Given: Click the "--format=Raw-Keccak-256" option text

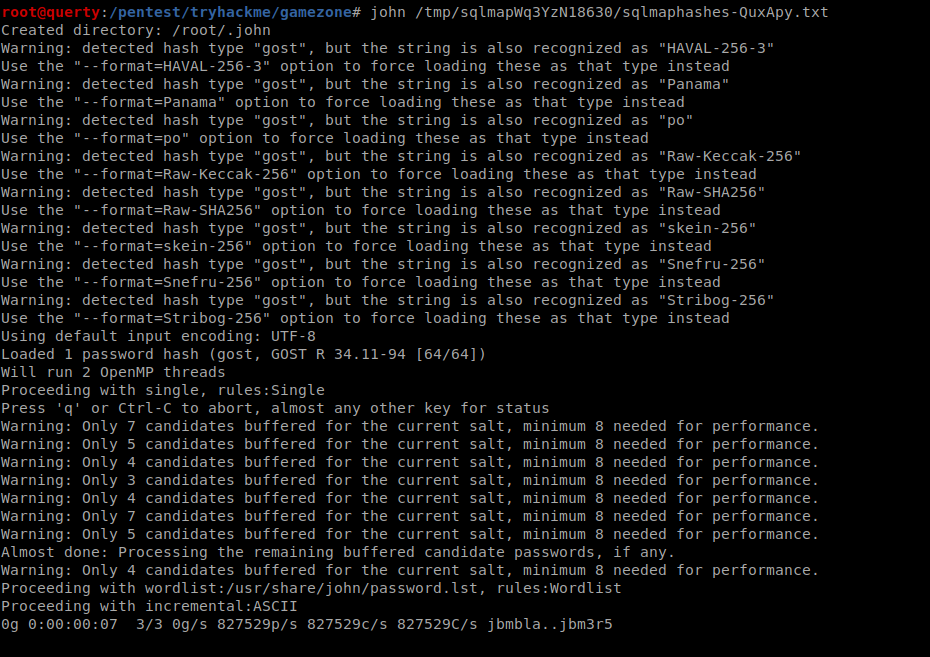Looking at the screenshot, I should tap(186, 174).
